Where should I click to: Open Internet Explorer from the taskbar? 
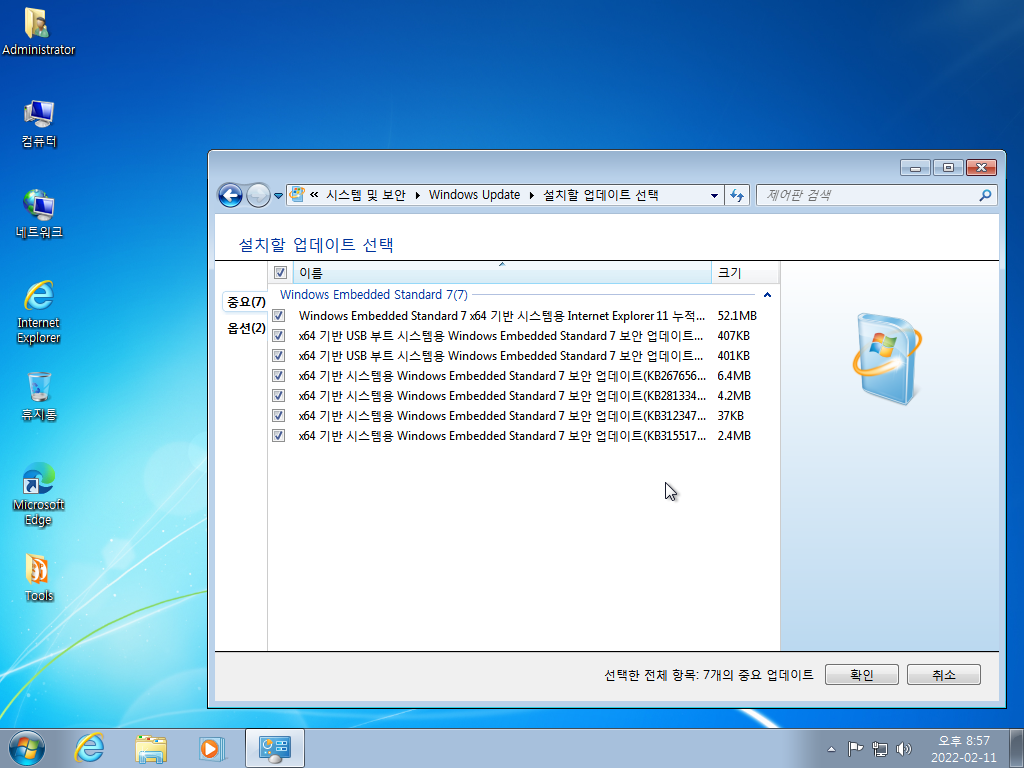(x=89, y=748)
